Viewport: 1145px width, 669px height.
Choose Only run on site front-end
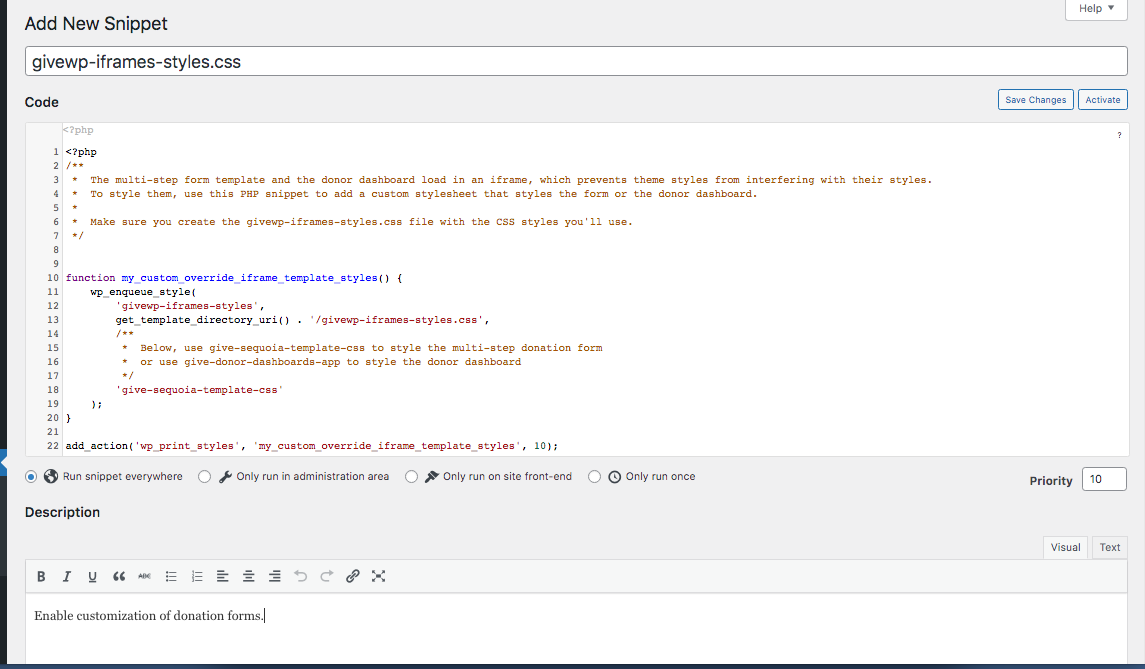(412, 476)
